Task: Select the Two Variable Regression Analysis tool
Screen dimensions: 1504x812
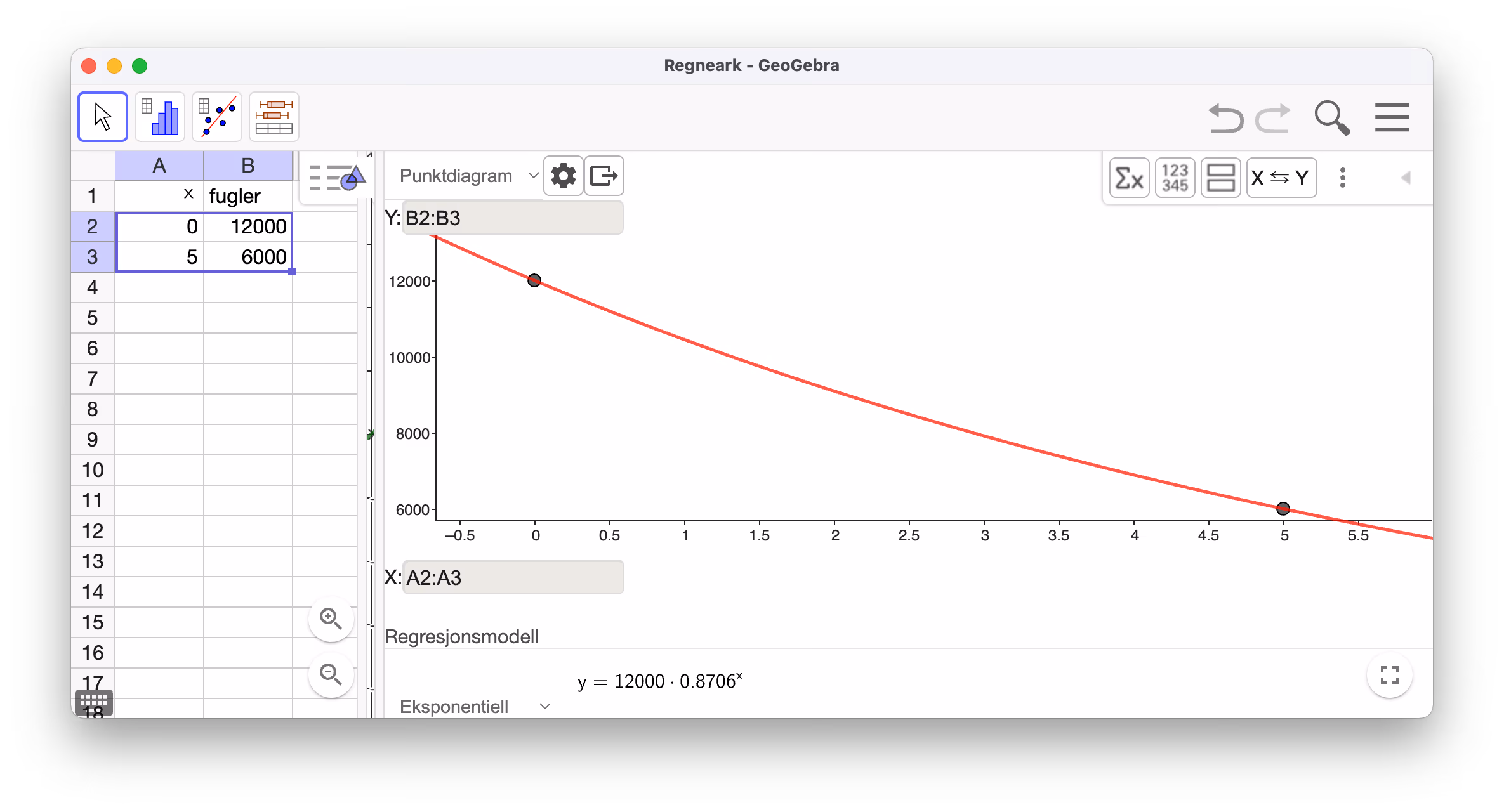Action: pyautogui.click(x=217, y=117)
